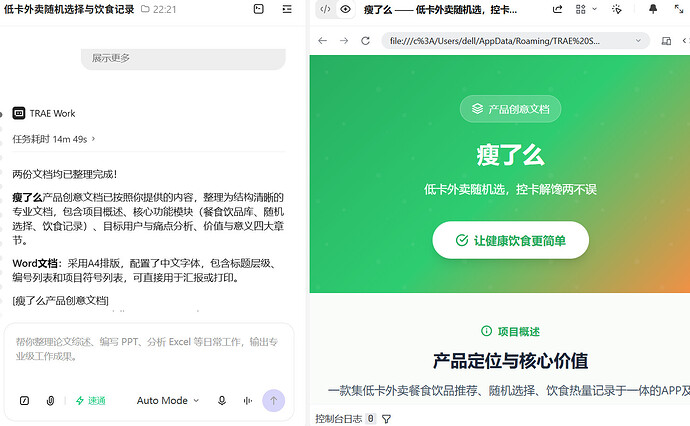Switch to the eye preview mode
Image resolution: width=690 pixels, height=426 pixels.
(345, 9)
